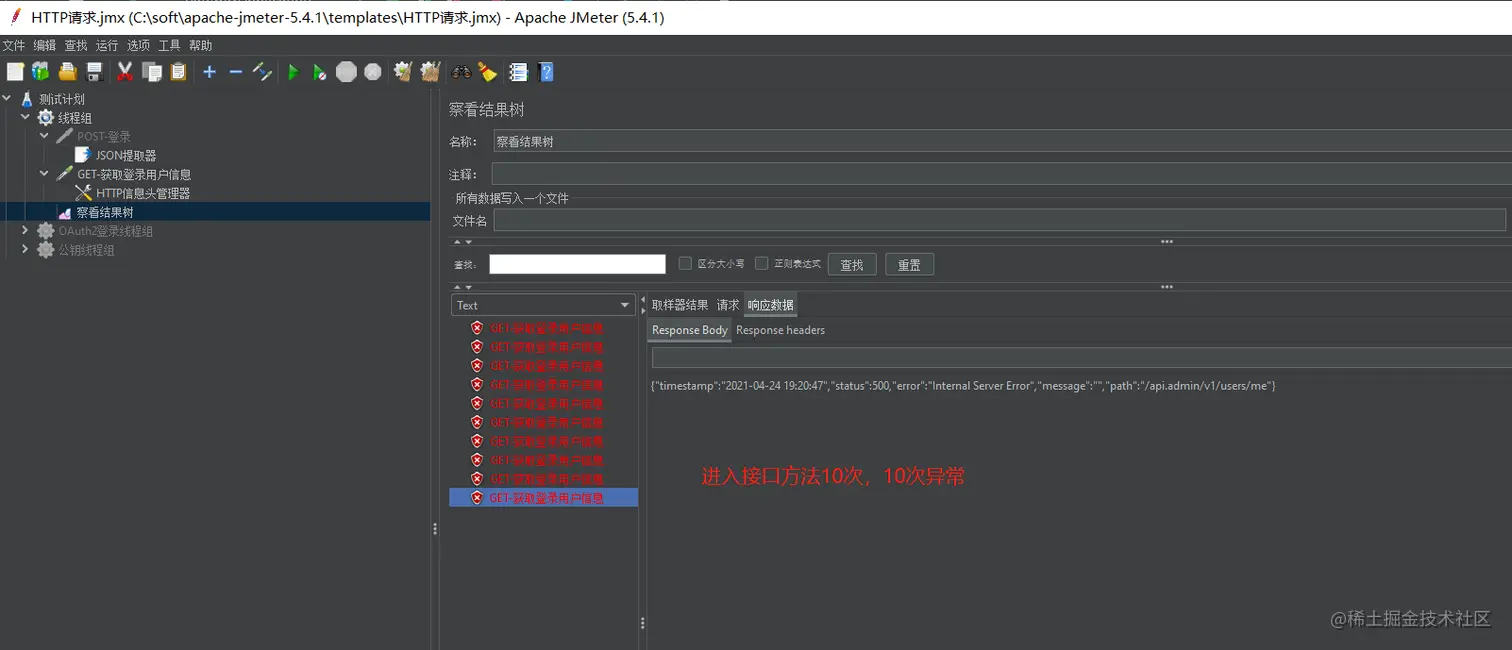
Task: Copy selected element using the copy icon
Action: click(x=150, y=71)
